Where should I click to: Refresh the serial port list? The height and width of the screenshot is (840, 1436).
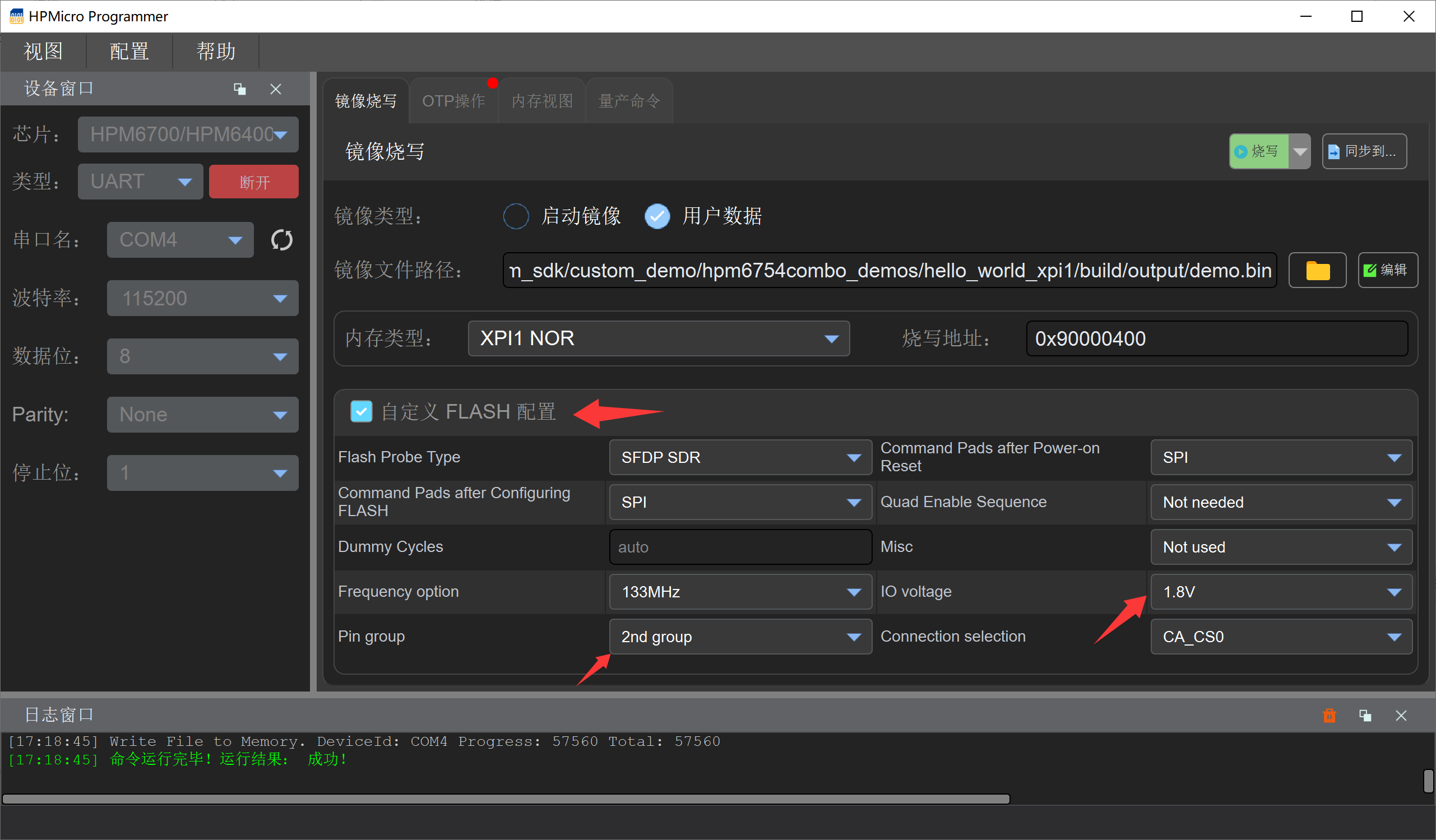(x=281, y=240)
